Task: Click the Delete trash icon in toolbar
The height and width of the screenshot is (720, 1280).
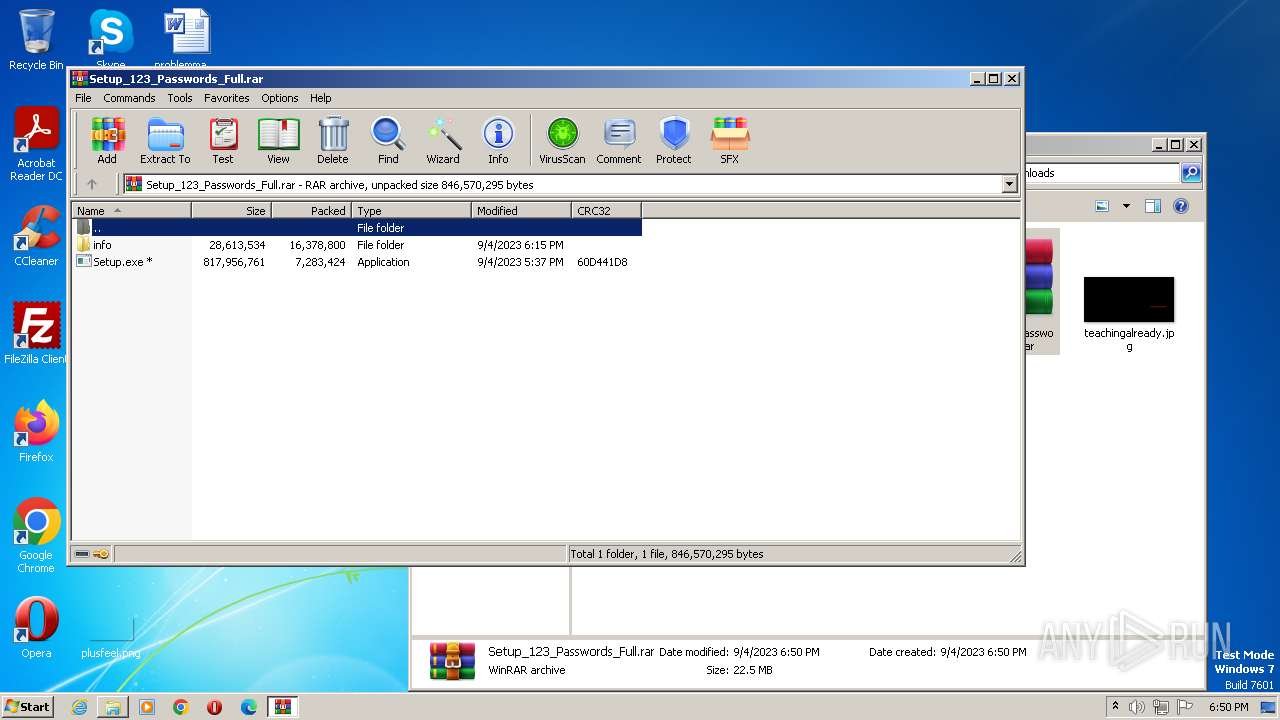Action: pyautogui.click(x=333, y=140)
